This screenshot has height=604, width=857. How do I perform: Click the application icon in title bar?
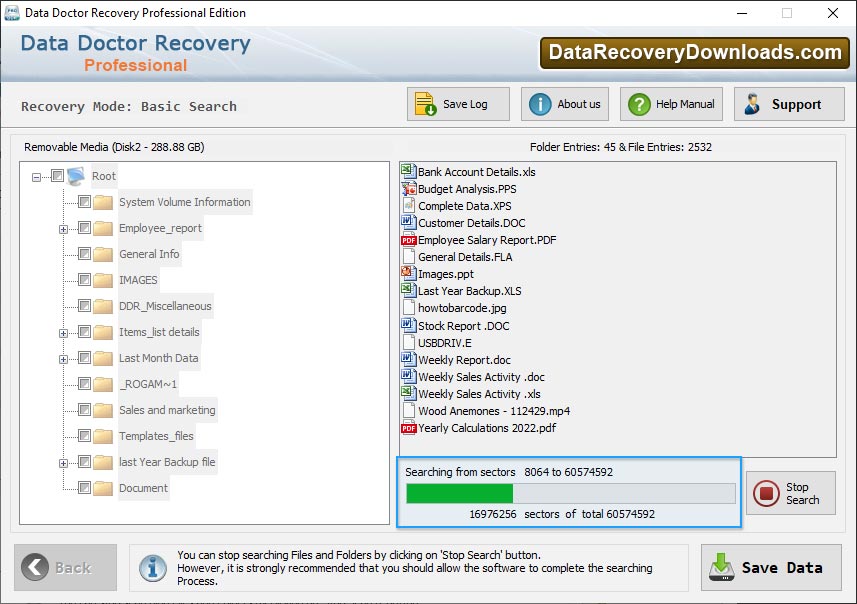pyautogui.click(x=11, y=13)
